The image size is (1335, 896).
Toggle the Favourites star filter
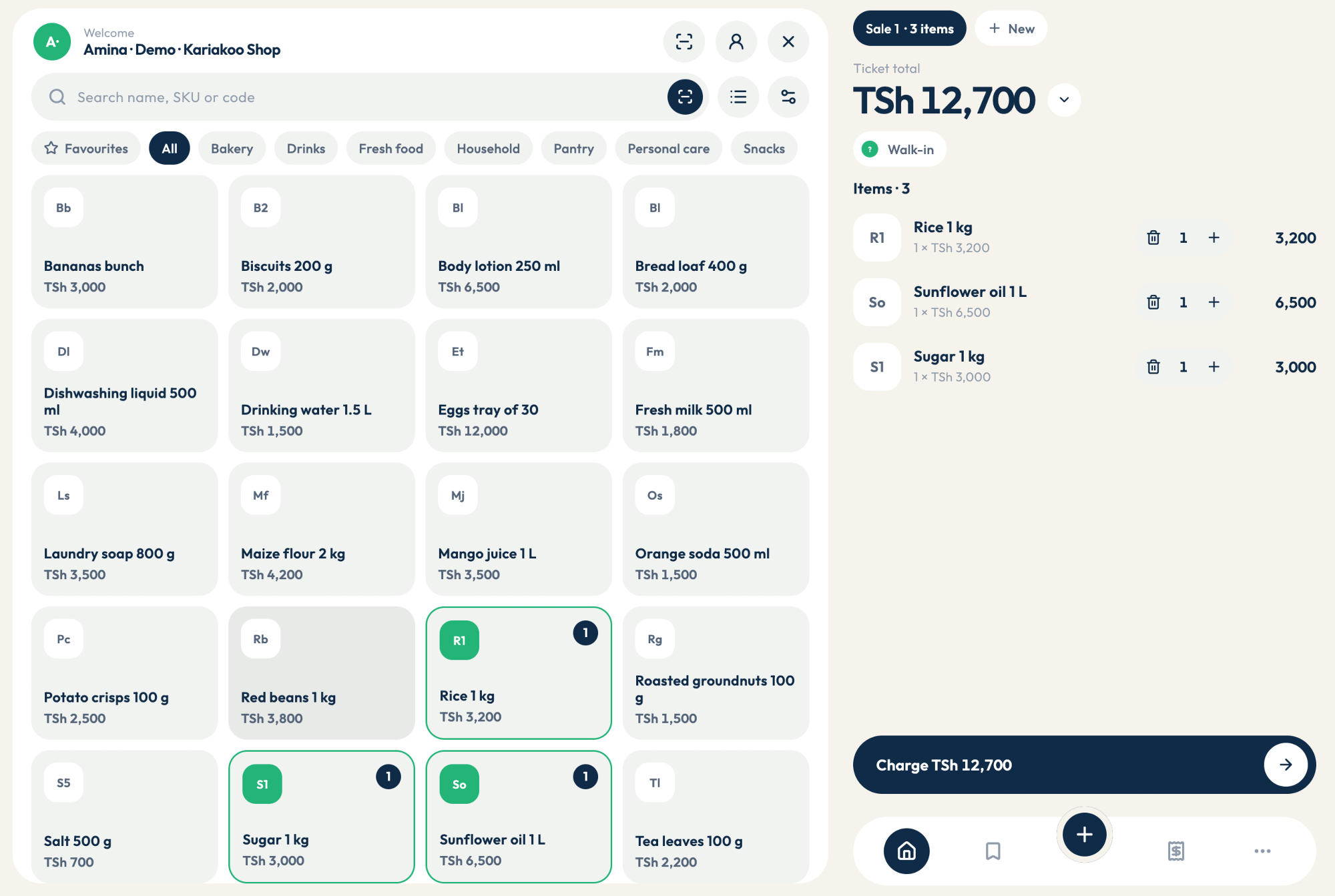(x=86, y=149)
